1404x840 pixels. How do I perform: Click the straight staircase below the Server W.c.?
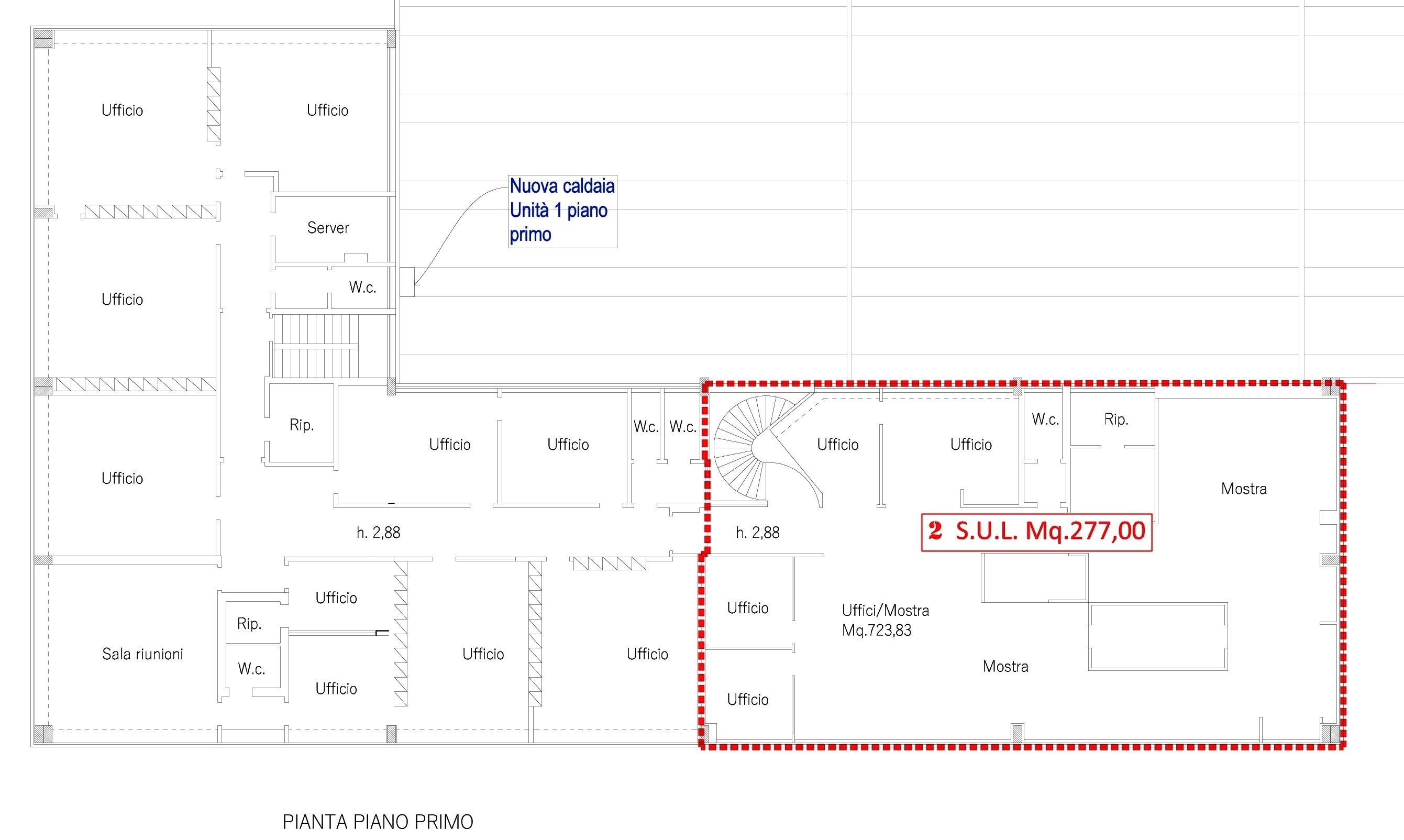[x=316, y=345]
